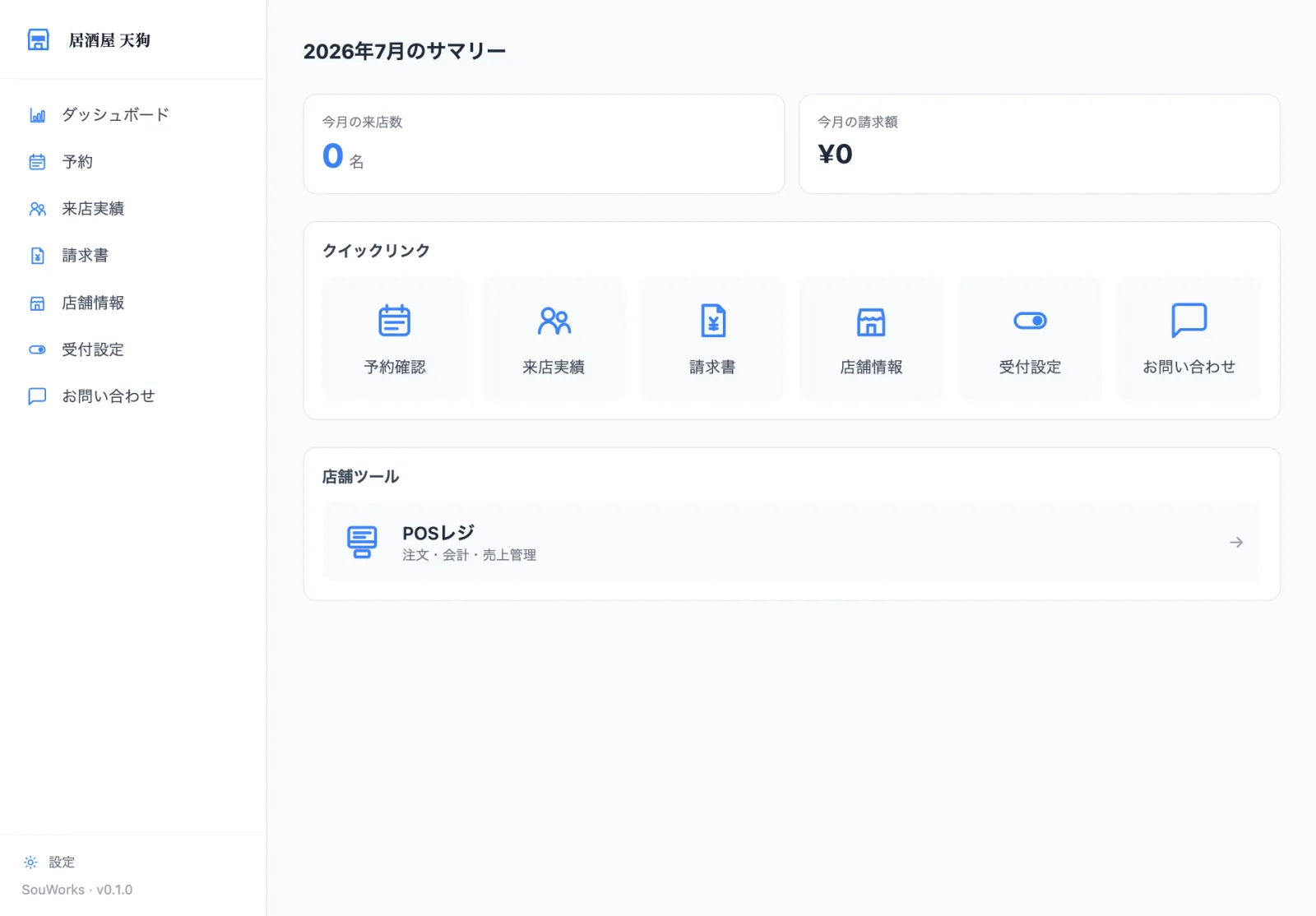Viewport: 1316px width, 916px height.
Task: Click the chat bubble icon beside sidebar お問い合わせ
Action: [38, 396]
